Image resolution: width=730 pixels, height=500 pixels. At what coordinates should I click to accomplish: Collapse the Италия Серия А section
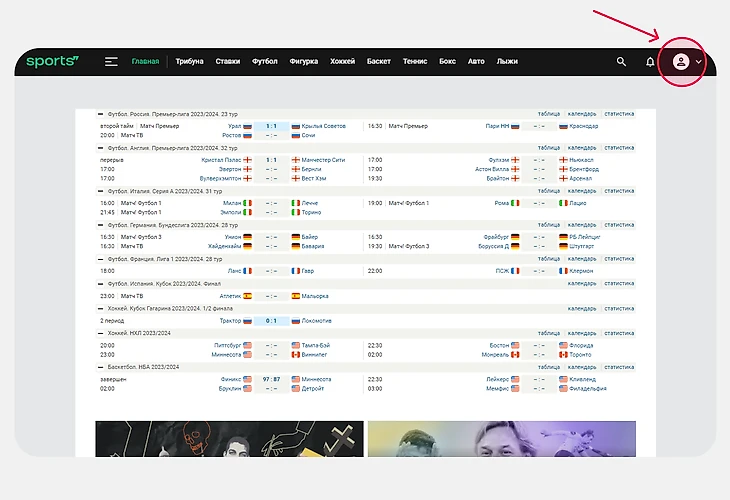(x=101, y=191)
